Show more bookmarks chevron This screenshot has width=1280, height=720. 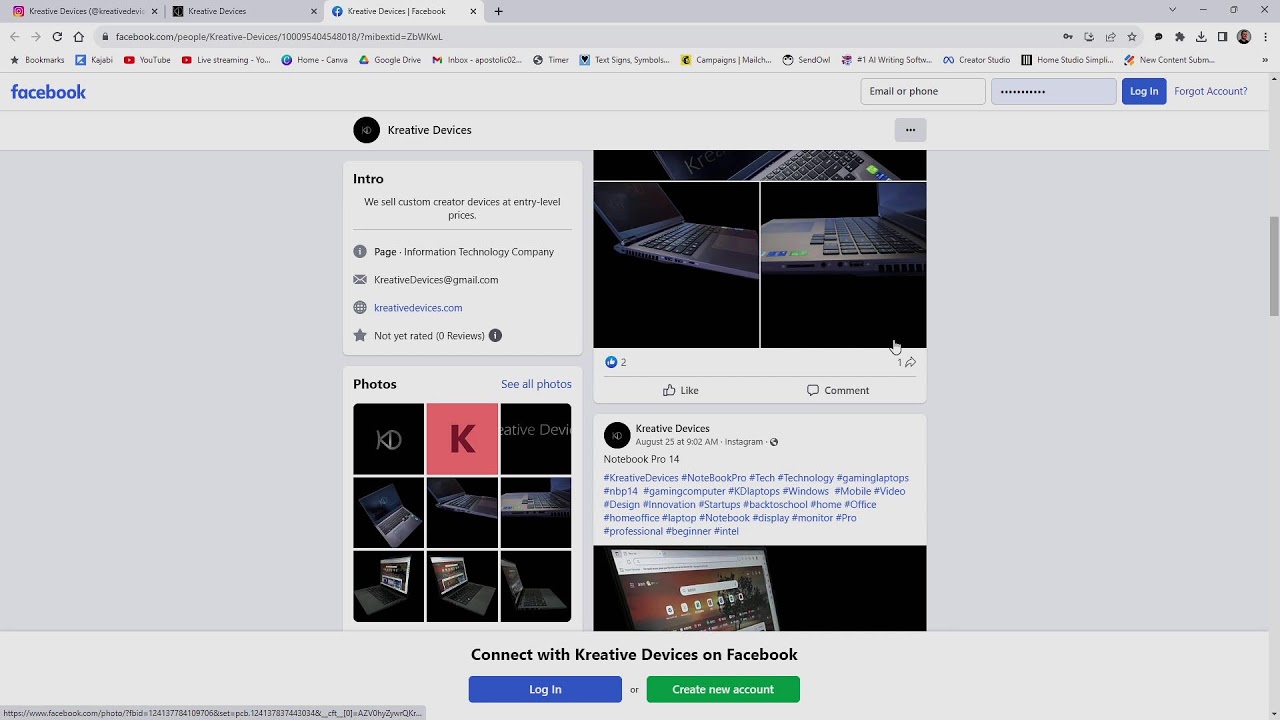[1264, 60]
